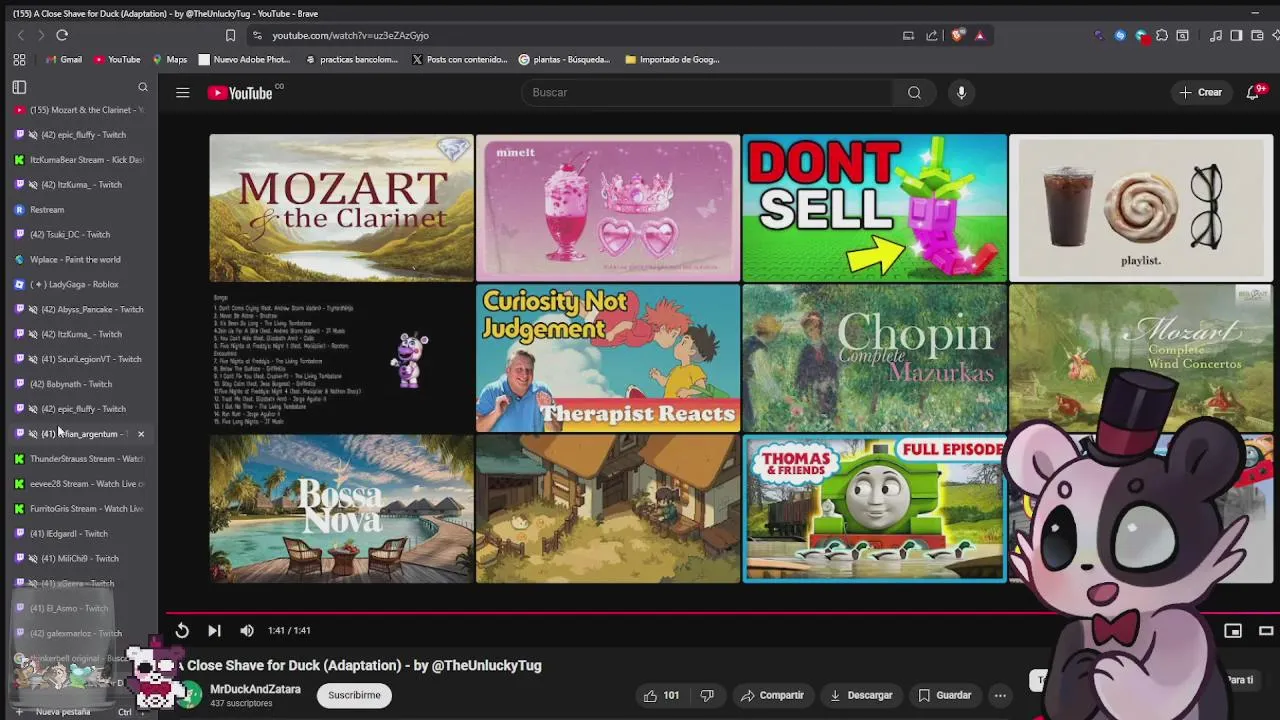Switch to Wplace - Paint the world tab
The height and width of the screenshot is (720, 1280).
[79, 260]
